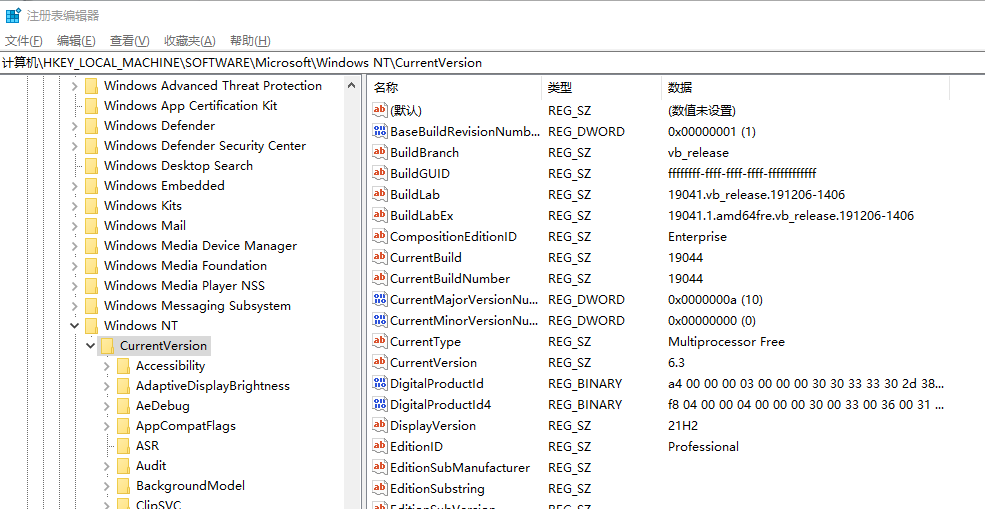This screenshot has width=985, height=509.
Task: Click the (默认) string value icon
Action: coord(380,110)
